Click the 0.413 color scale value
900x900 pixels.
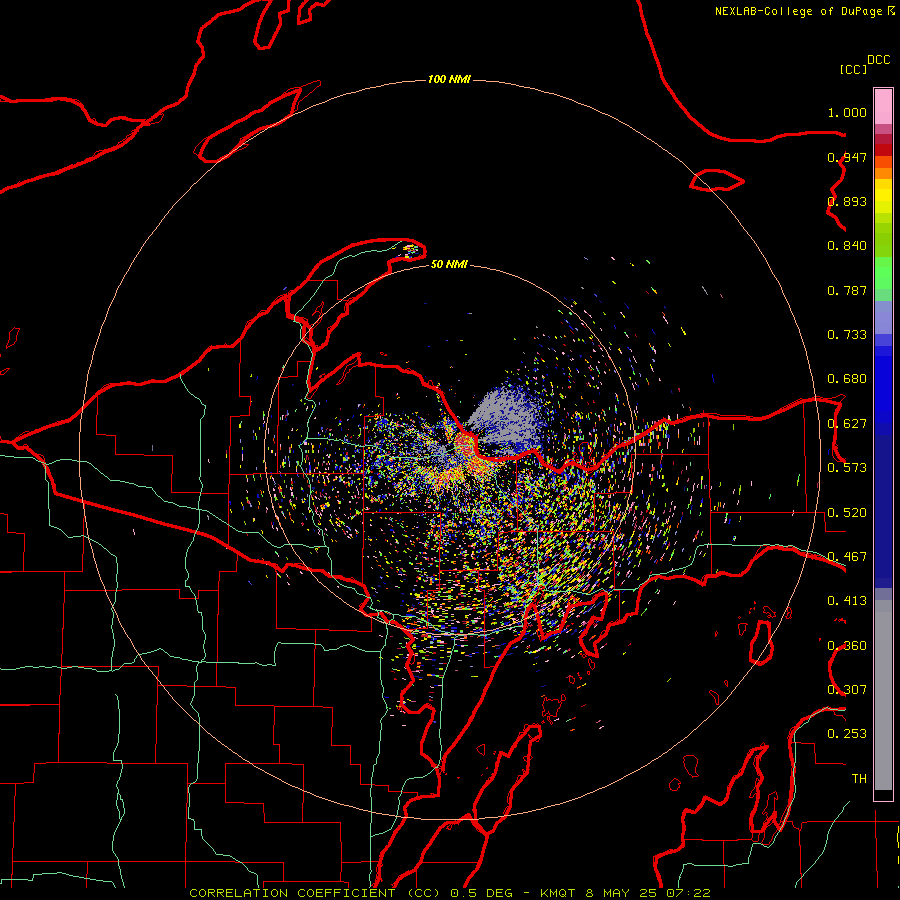coord(847,601)
